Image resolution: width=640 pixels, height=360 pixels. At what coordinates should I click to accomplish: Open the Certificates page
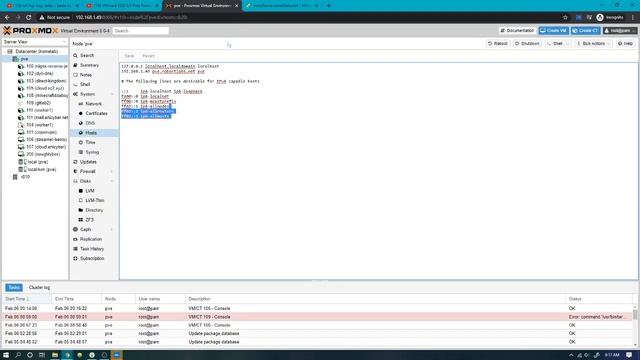96,113
